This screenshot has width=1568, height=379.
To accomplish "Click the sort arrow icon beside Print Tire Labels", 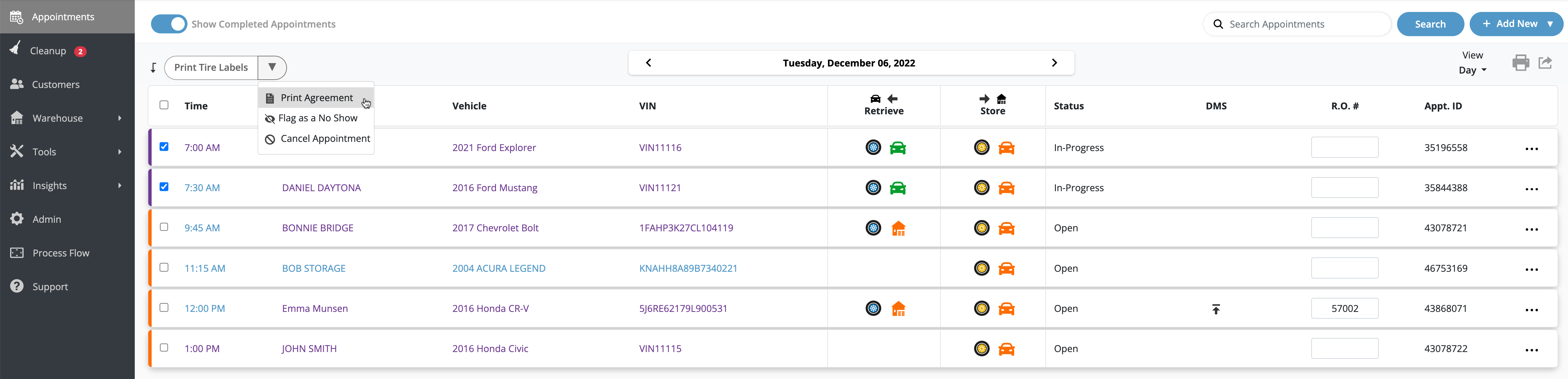I will click(153, 68).
